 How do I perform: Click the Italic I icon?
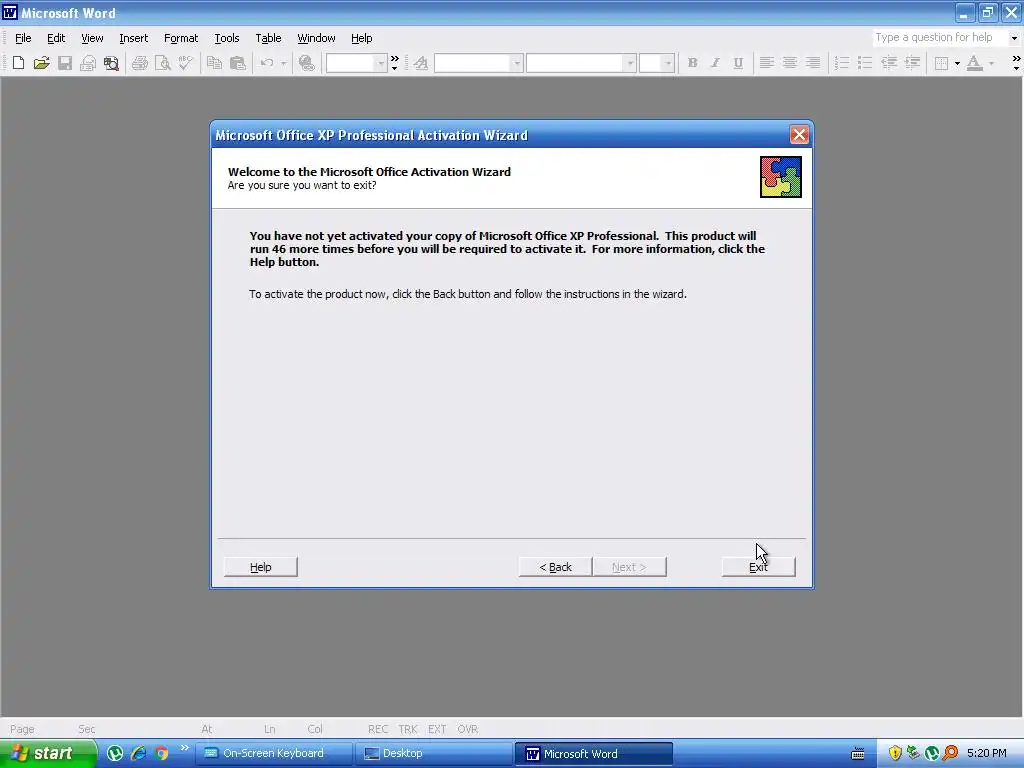pos(715,63)
